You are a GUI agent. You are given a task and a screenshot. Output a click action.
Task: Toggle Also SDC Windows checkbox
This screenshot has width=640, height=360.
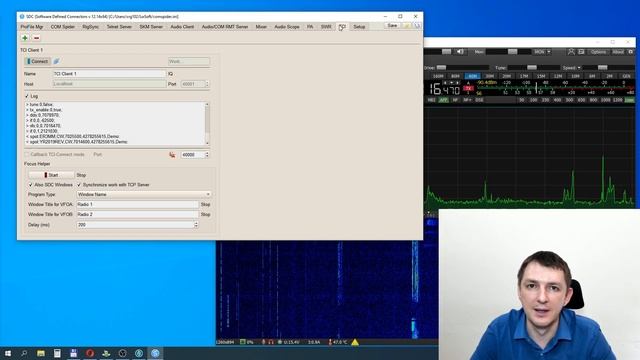click(31, 185)
